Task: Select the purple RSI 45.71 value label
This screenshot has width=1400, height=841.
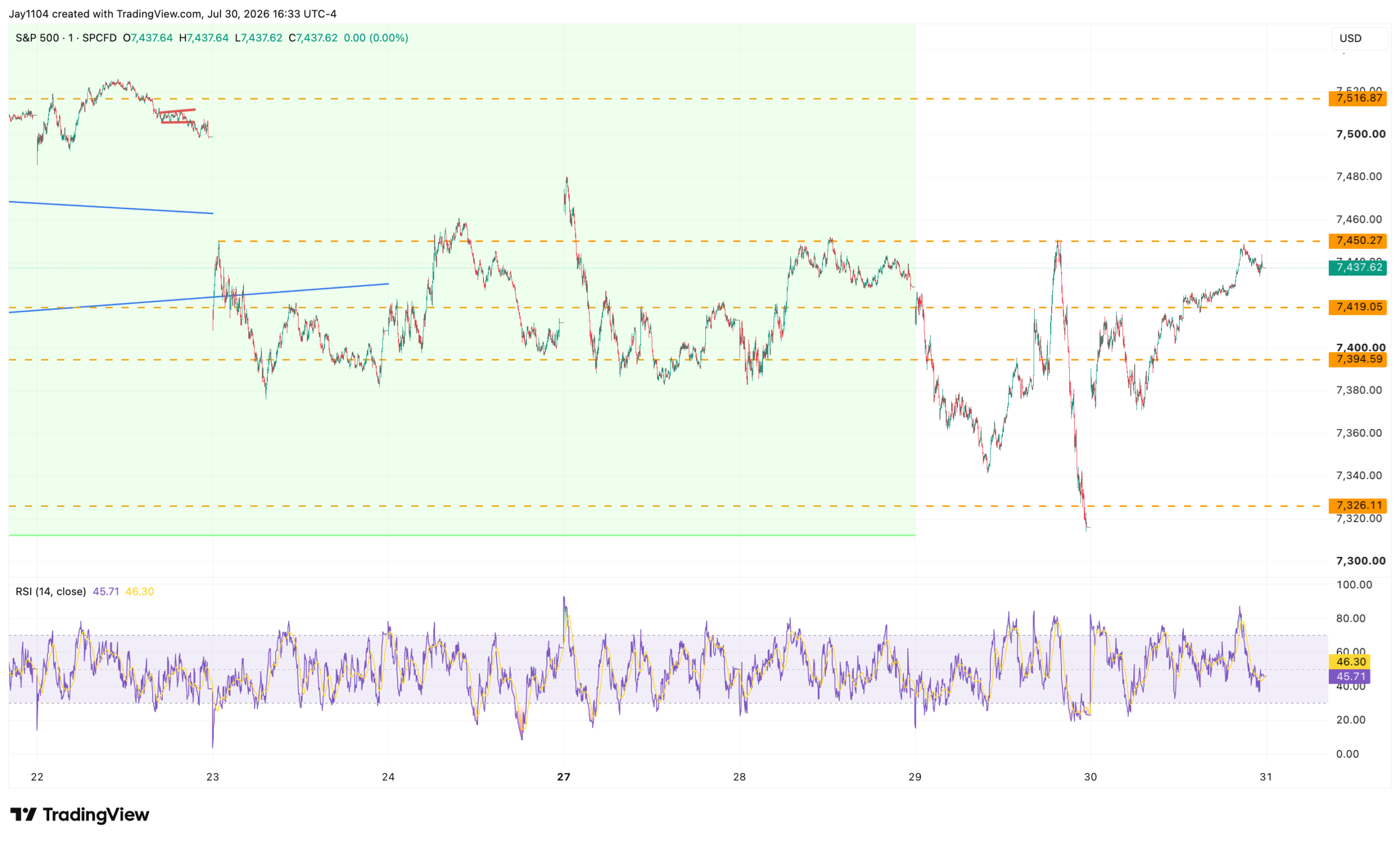Action: coord(1349,676)
